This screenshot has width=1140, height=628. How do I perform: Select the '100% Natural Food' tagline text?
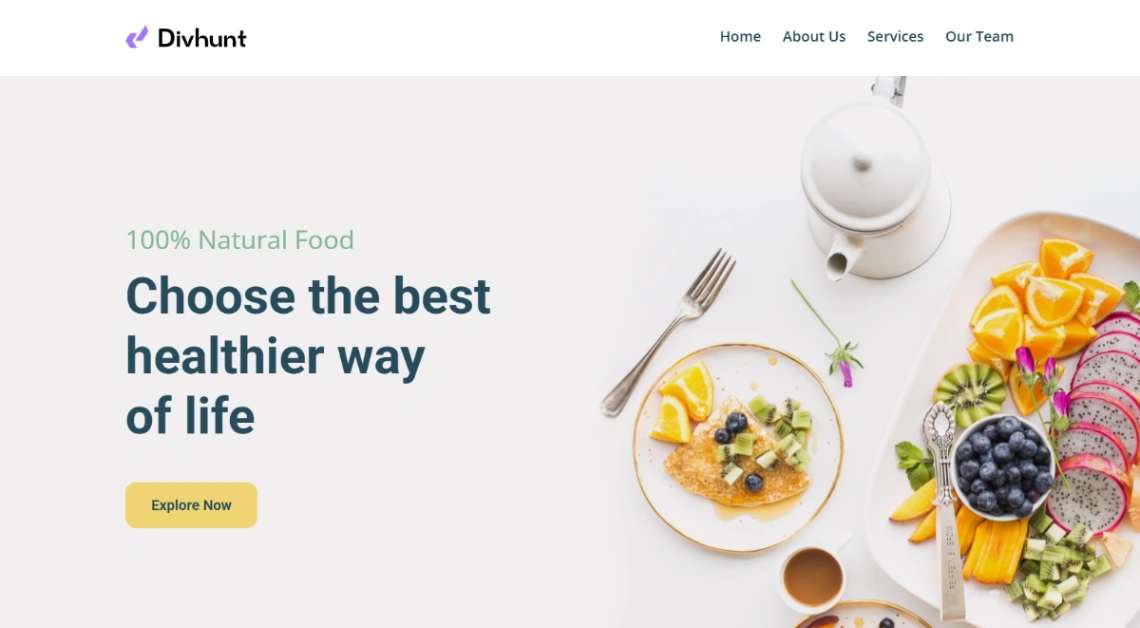click(x=240, y=240)
